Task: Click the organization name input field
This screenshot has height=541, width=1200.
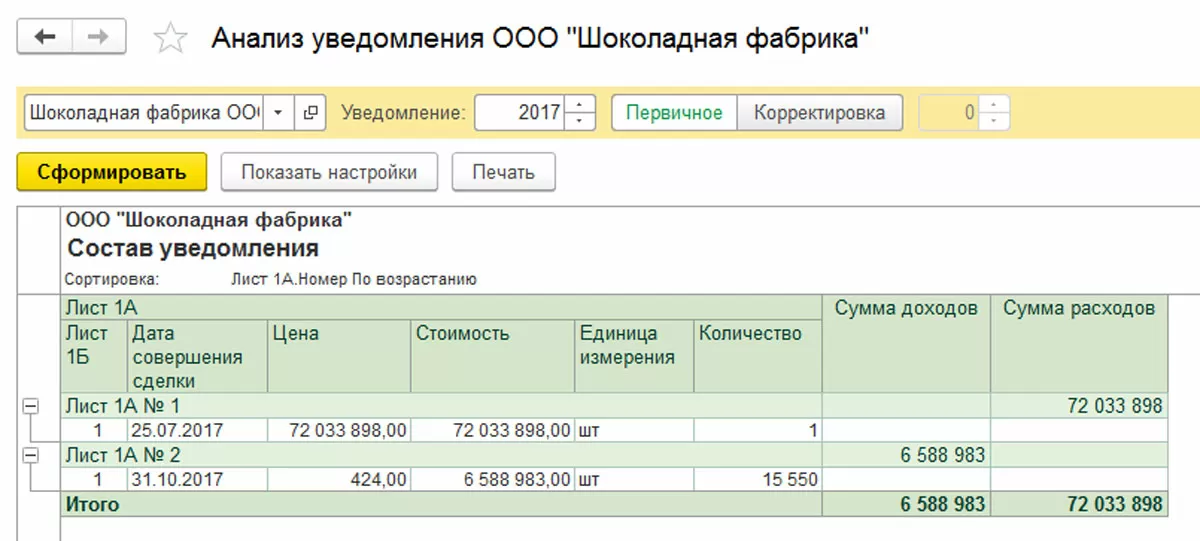Action: tap(144, 113)
